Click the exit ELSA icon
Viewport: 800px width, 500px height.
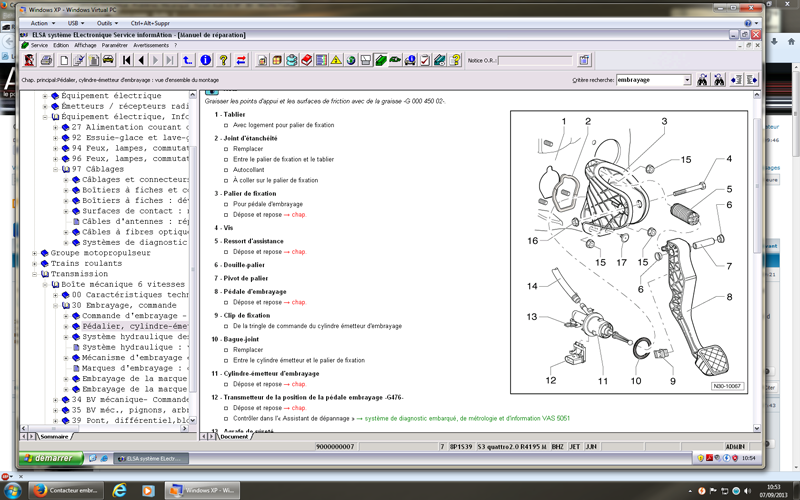(x=29, y=60)
